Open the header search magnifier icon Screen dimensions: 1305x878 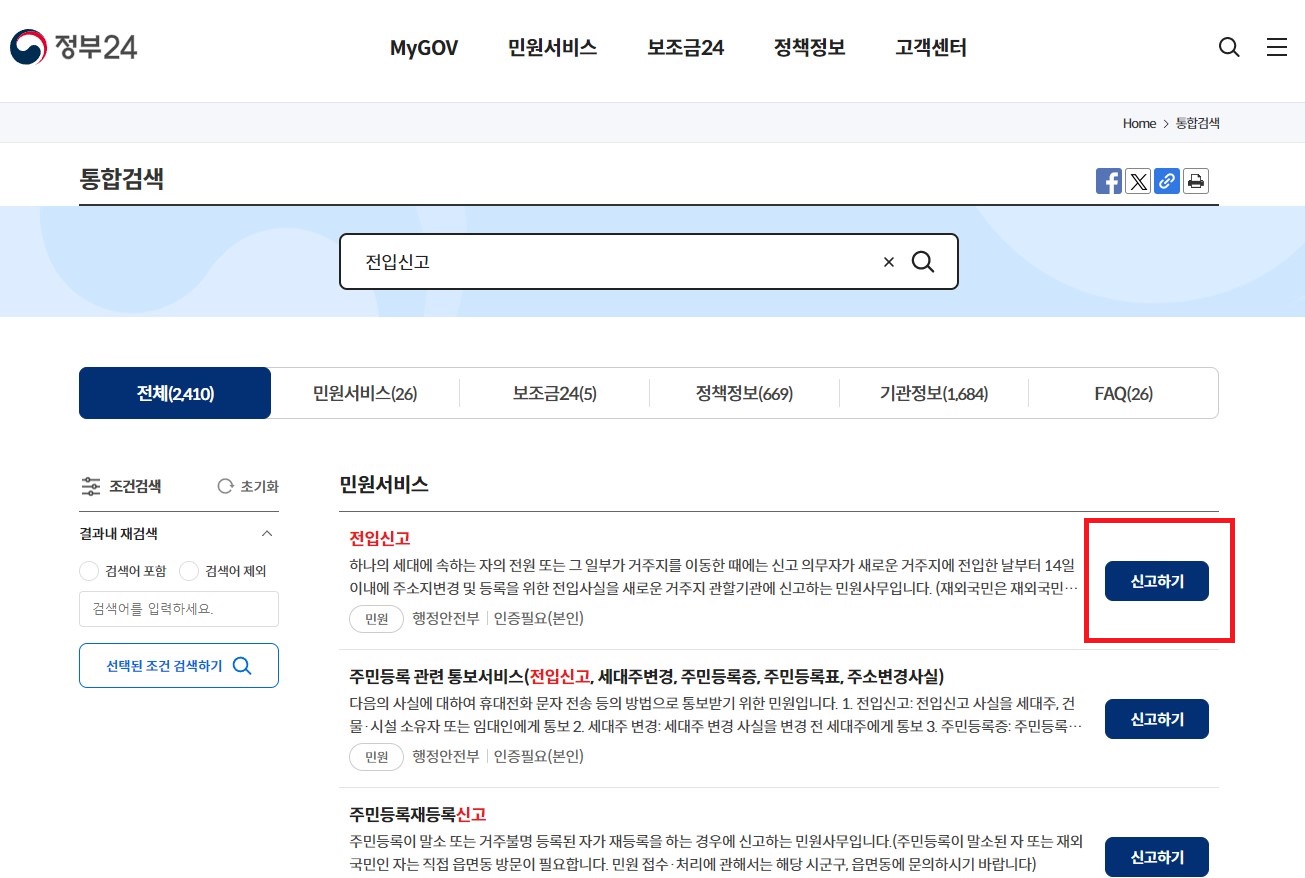tap(1228, 46)
